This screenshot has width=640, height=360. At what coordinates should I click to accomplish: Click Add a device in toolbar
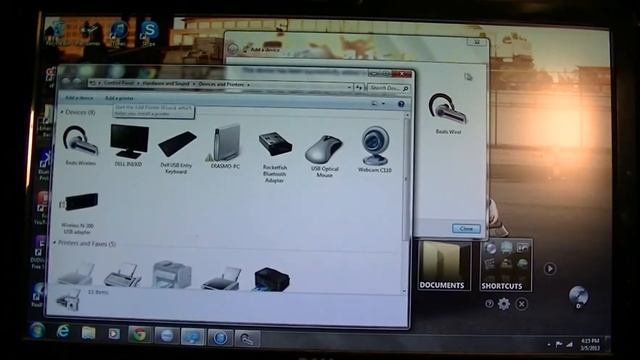(79, 98)
